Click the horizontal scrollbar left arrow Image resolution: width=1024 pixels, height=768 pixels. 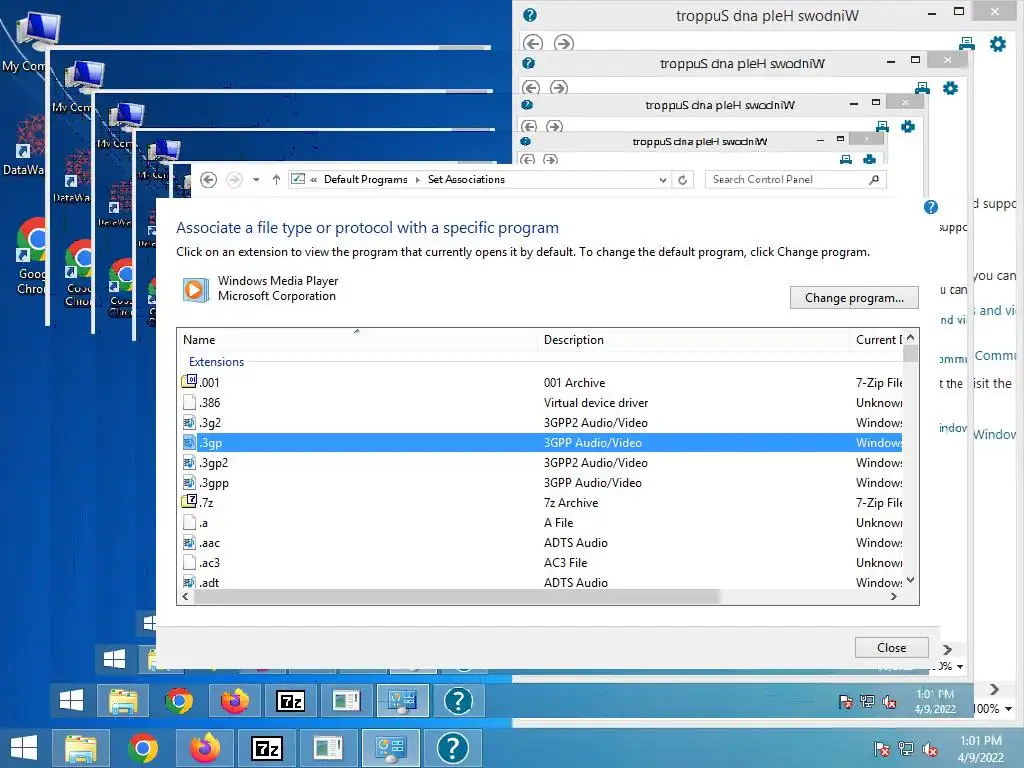click(185, 596)
